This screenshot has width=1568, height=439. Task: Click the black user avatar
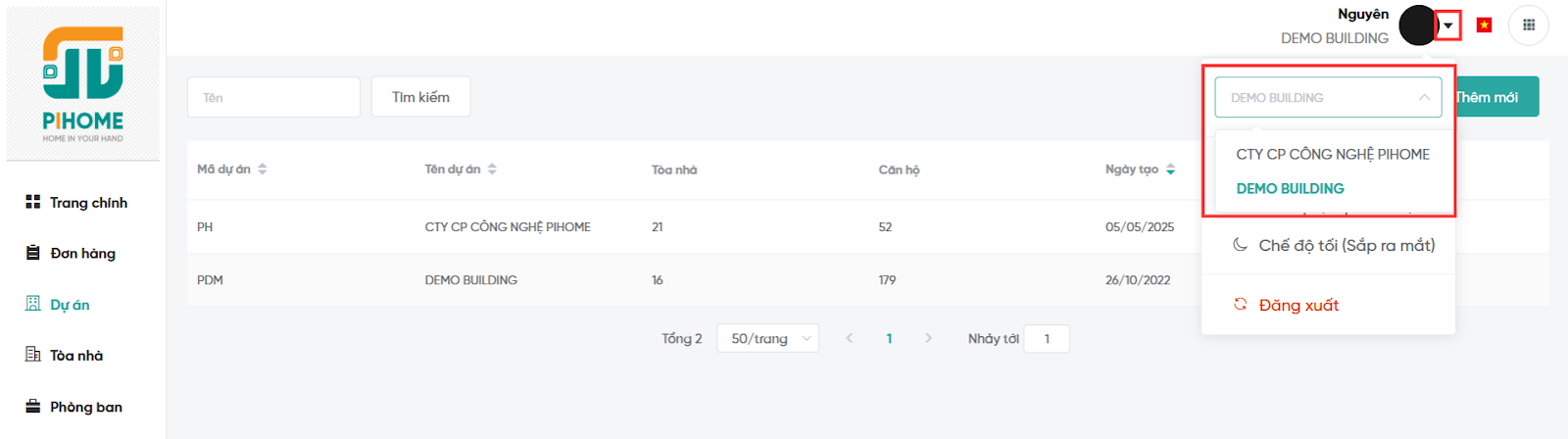point(1417,25)
